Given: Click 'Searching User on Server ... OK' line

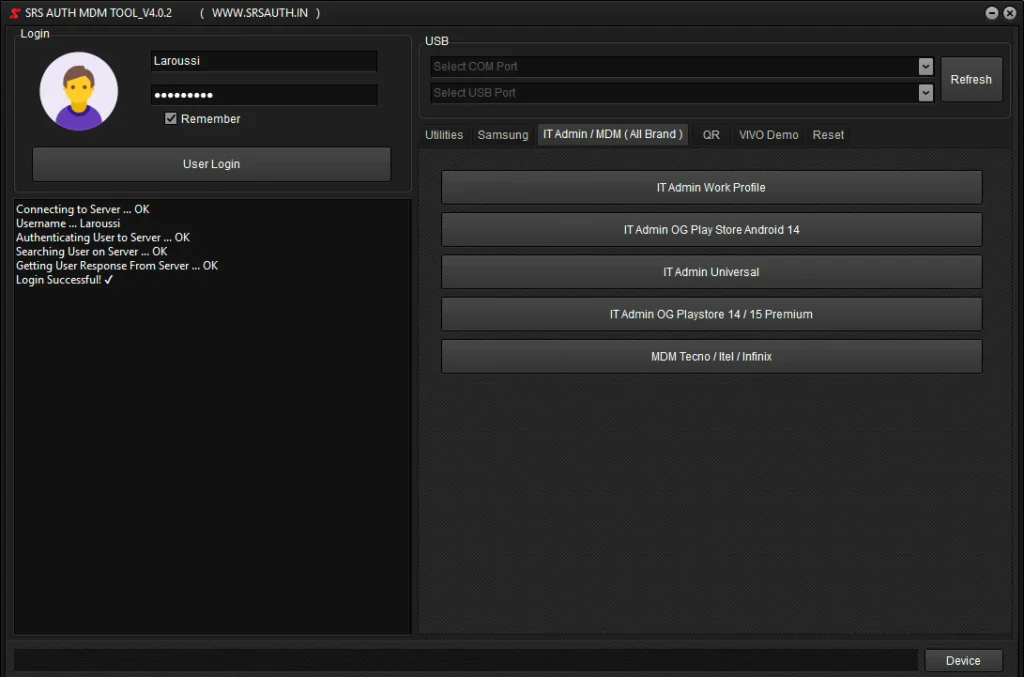Looking at the screenshot, I should coord(91,252).
